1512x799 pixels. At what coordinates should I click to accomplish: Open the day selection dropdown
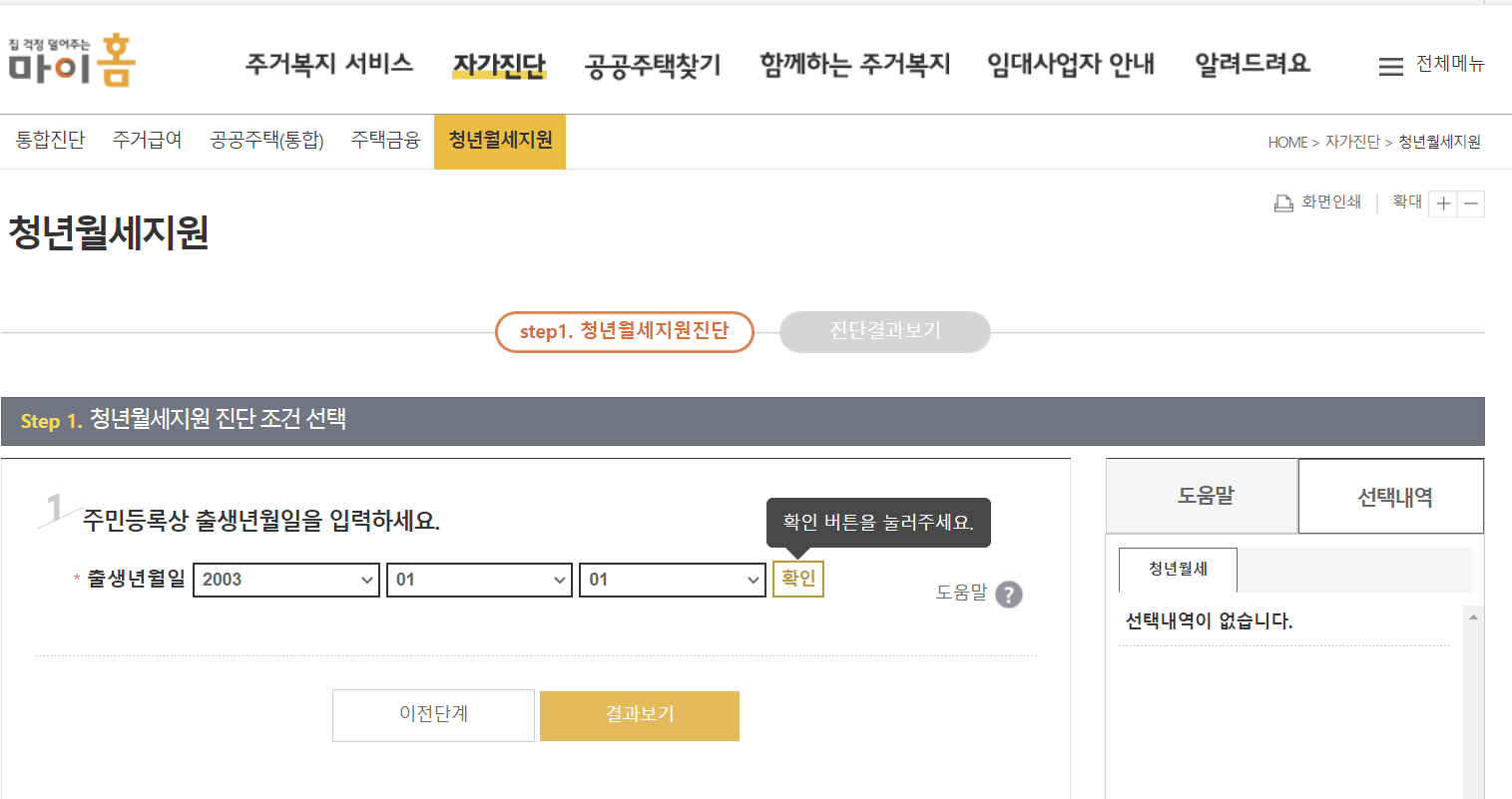click(x=671, y=580)
